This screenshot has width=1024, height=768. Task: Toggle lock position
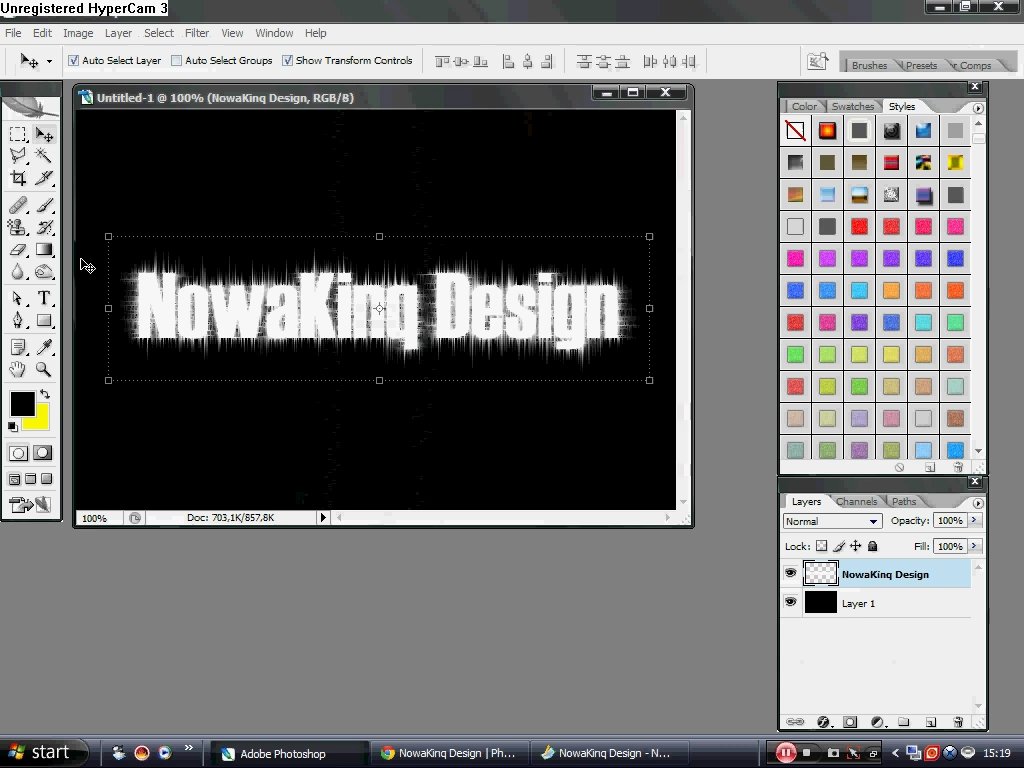click(x=856, y=546)
